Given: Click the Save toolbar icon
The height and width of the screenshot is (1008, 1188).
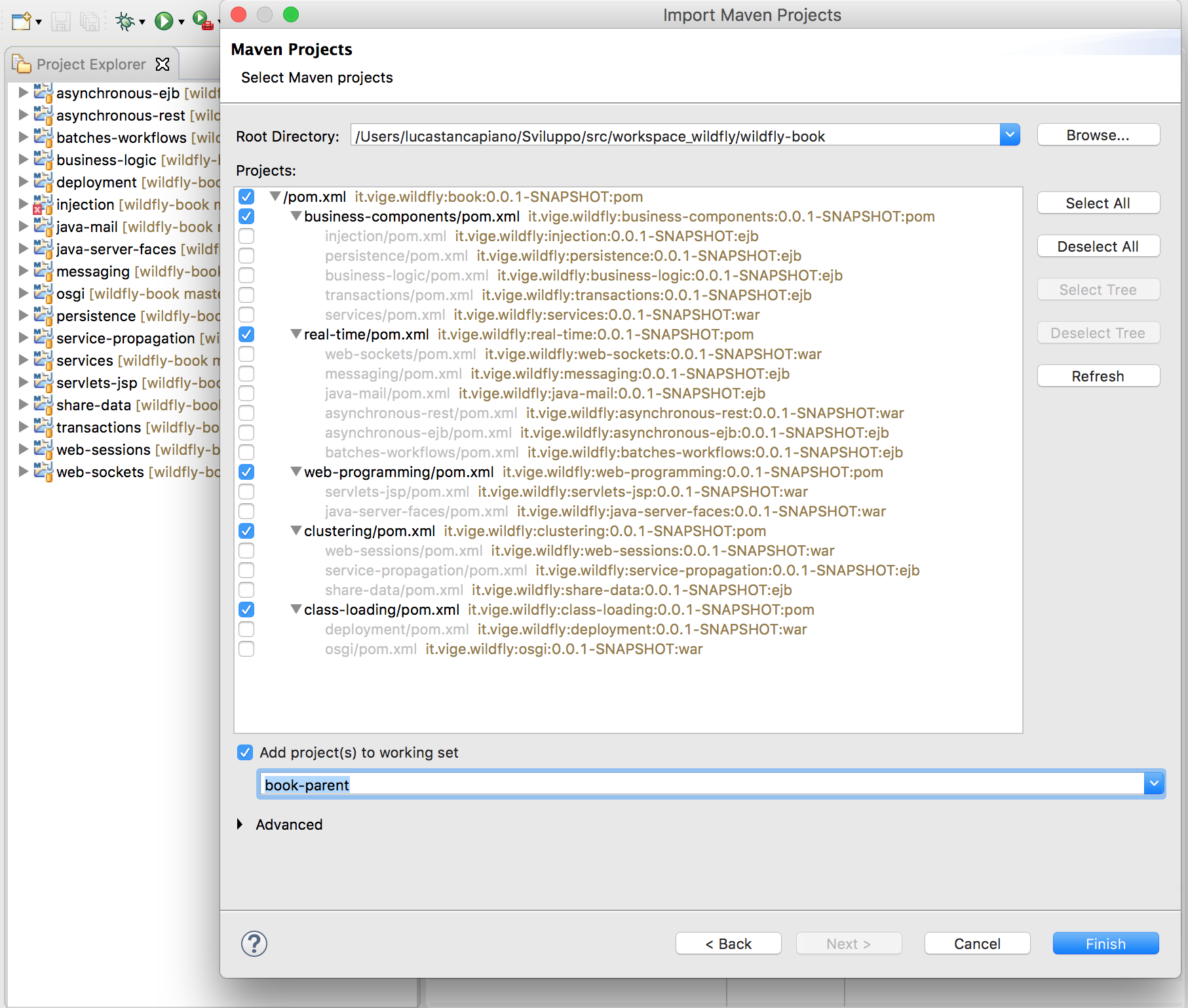Looking at the screenshot, I should click(61, 22).
